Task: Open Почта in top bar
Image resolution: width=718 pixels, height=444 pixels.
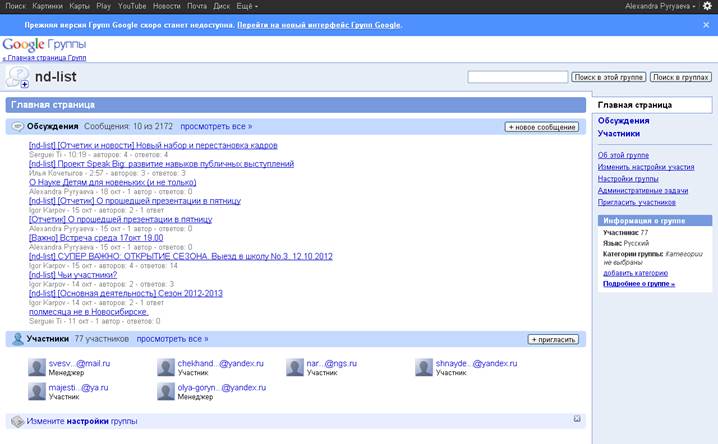Action: coord(197,6)
